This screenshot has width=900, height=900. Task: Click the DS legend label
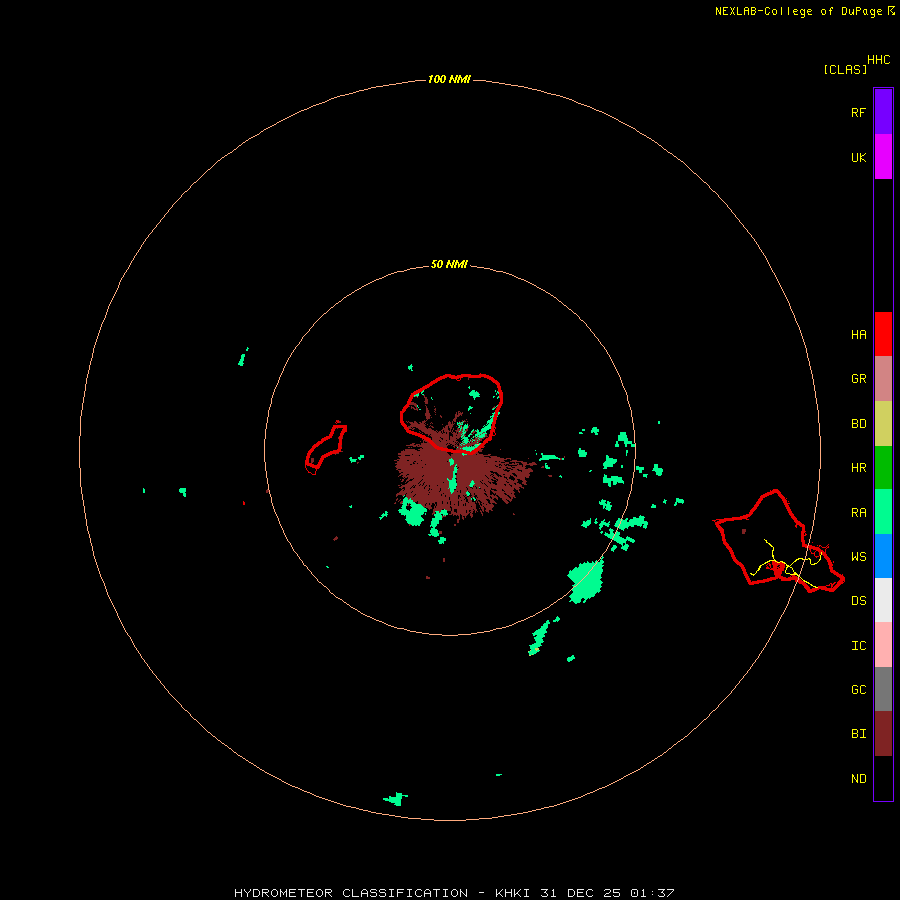(858, 600)
